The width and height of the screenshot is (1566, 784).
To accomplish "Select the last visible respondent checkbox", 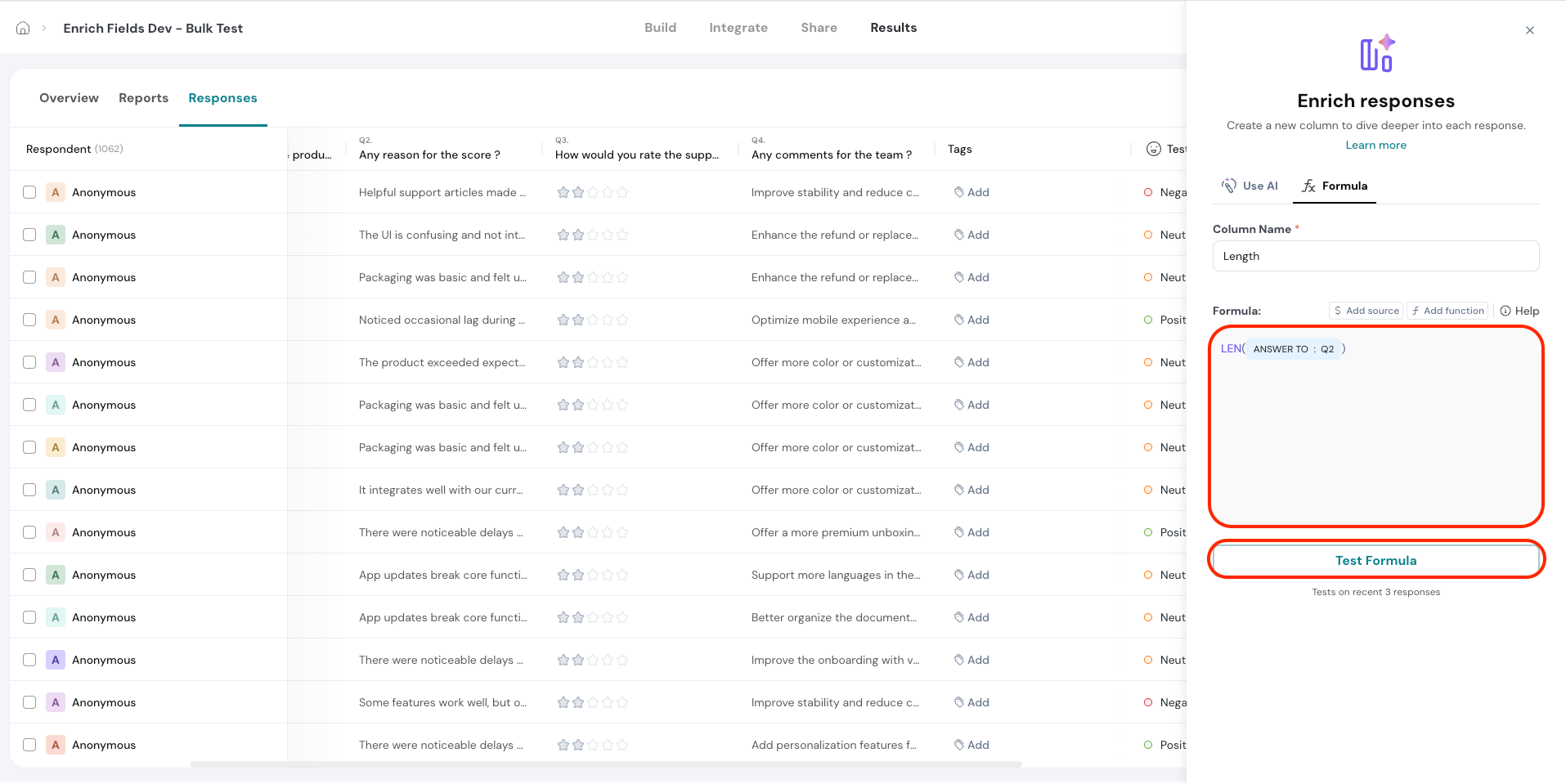I will [29, 745].
